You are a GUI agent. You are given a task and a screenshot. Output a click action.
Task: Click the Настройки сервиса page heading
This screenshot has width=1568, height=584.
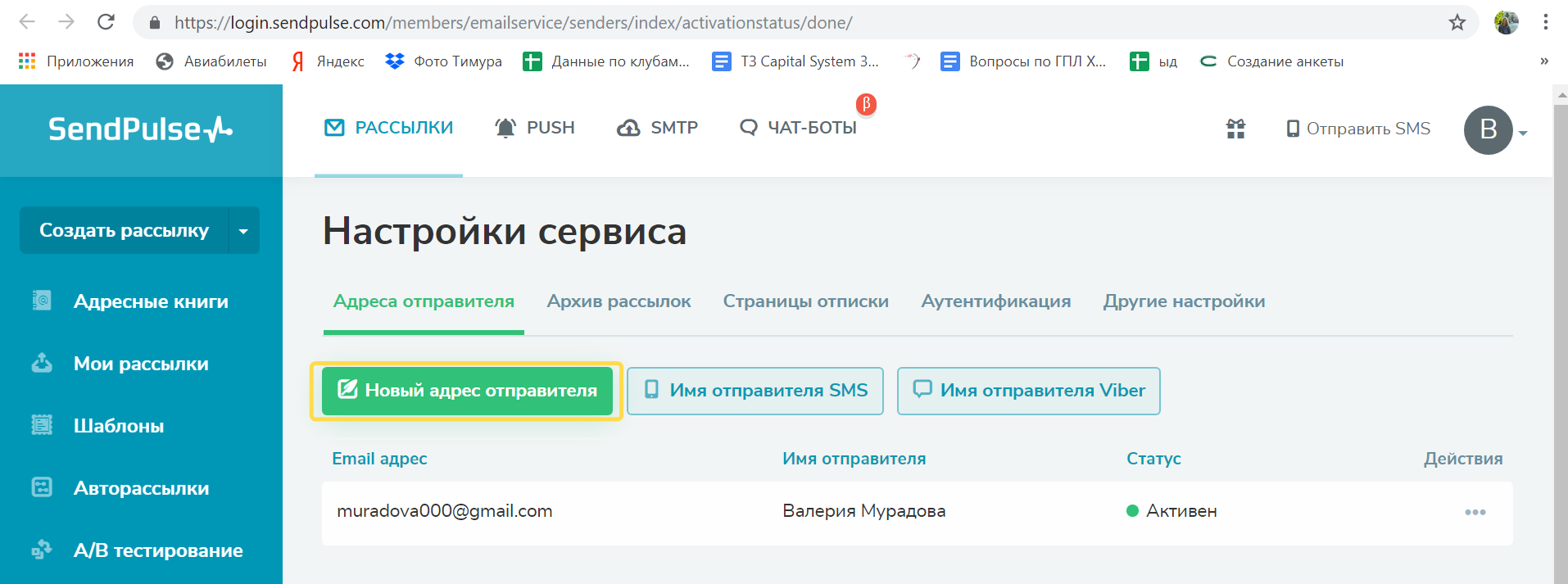point(505,231)
